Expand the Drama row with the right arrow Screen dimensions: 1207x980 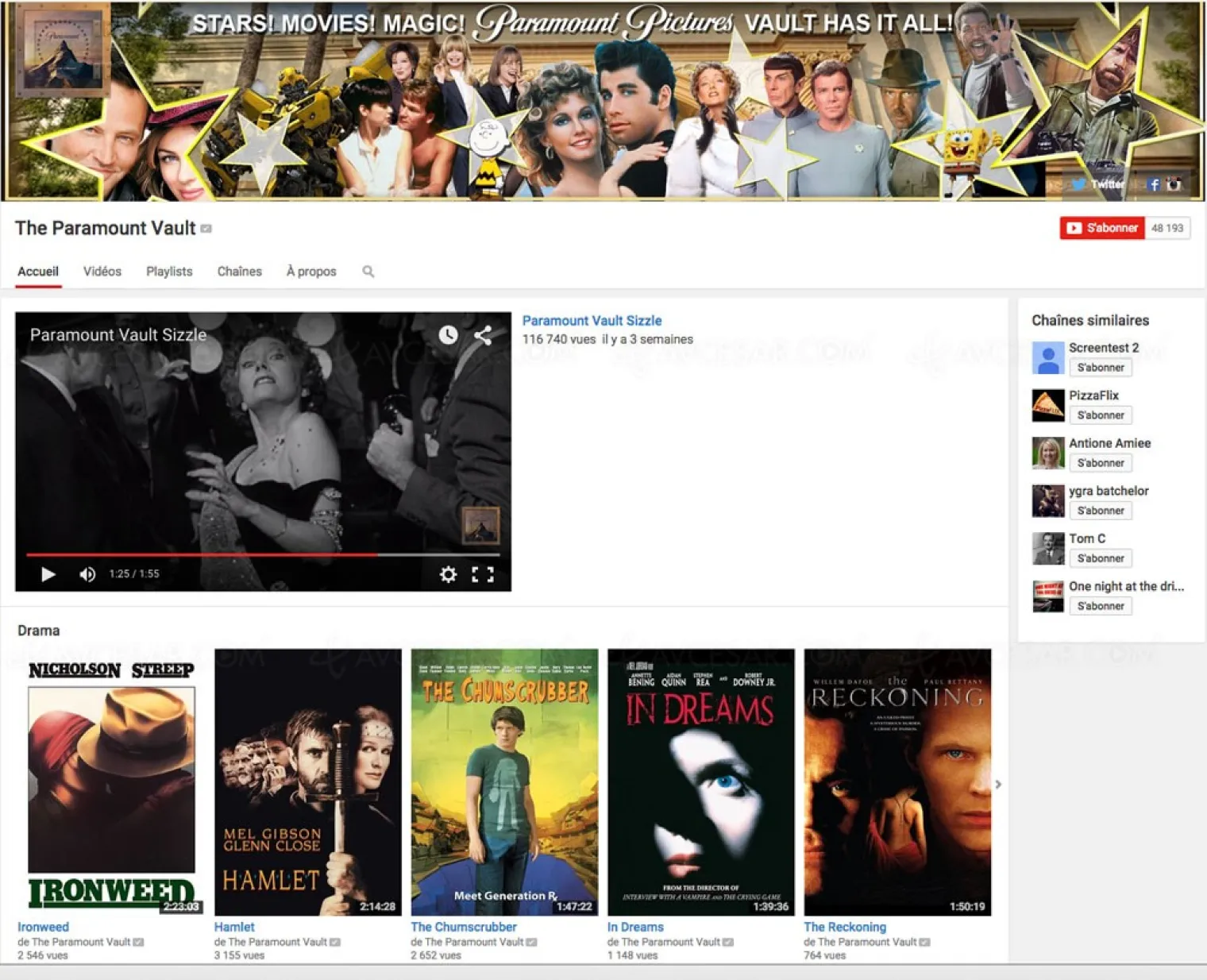[x=998, y=784]
